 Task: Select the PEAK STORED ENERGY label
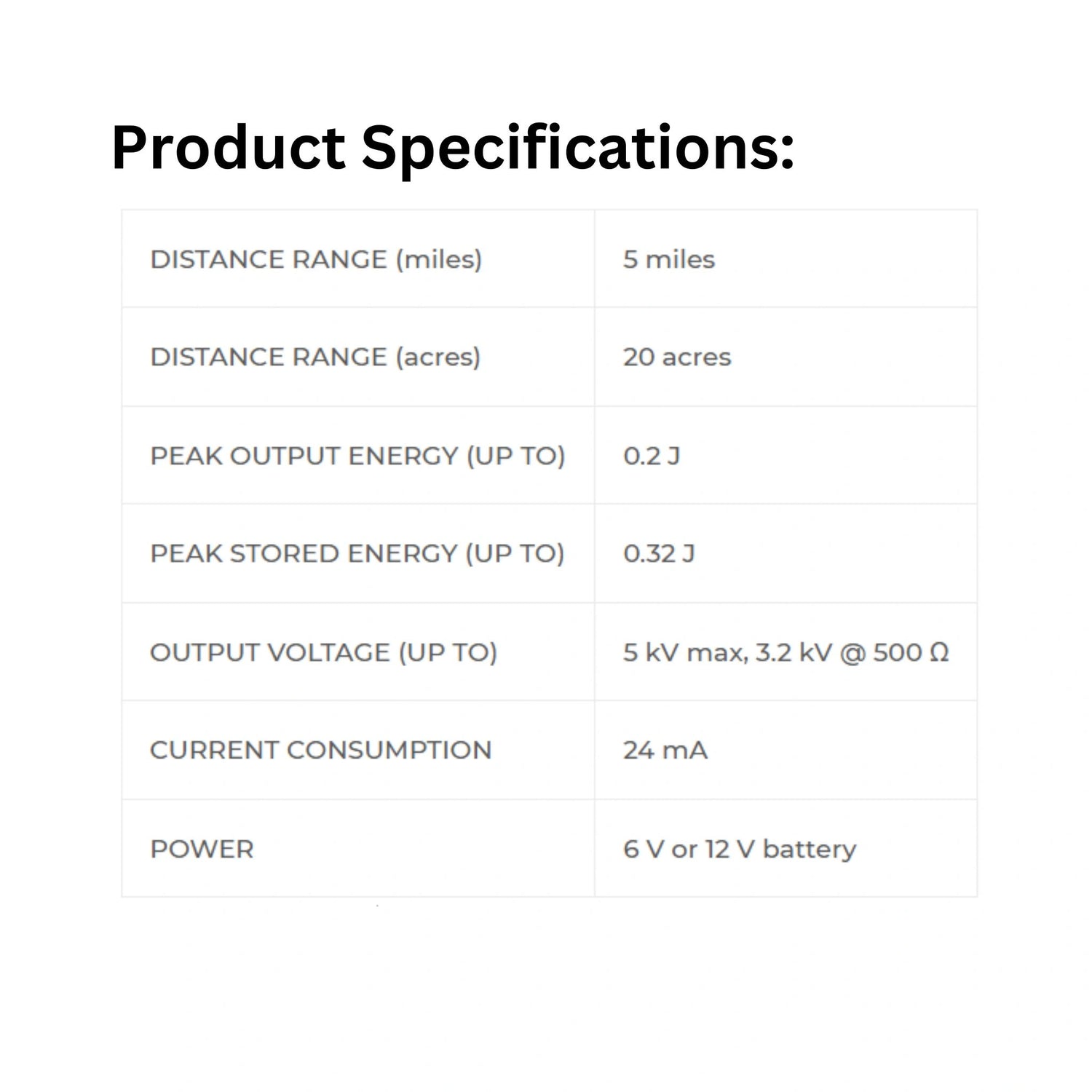[357, 554]
